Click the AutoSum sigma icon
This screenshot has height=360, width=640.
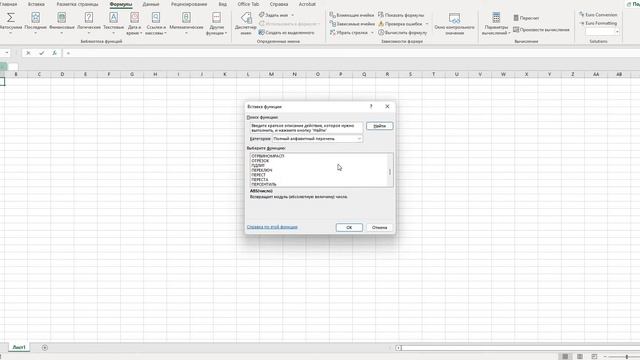[x=11, y=17]
